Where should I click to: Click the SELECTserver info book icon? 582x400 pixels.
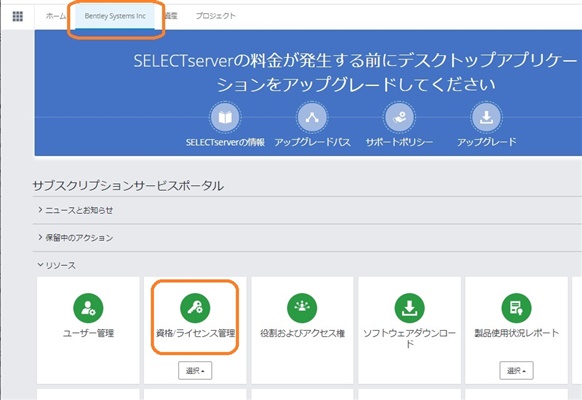pyautogui.click(x=225, y=117)
